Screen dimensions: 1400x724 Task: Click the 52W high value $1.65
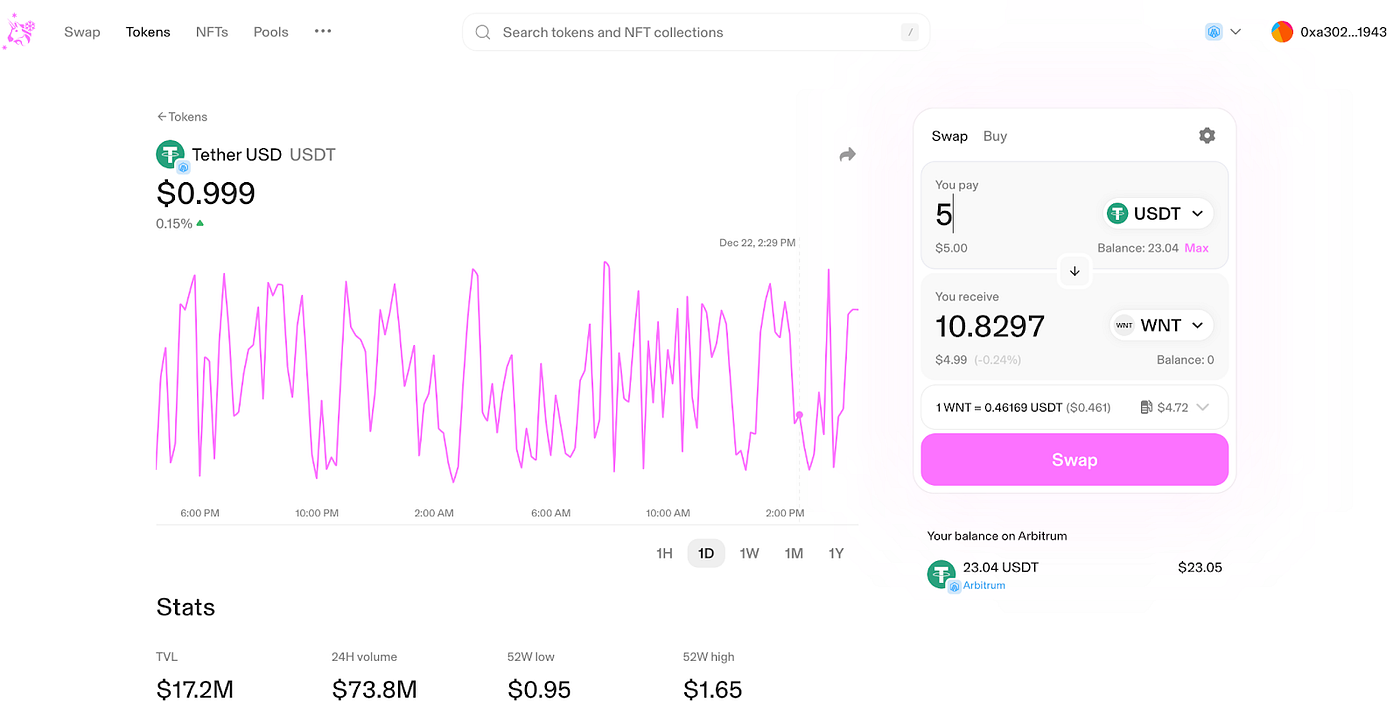(712, 689)
